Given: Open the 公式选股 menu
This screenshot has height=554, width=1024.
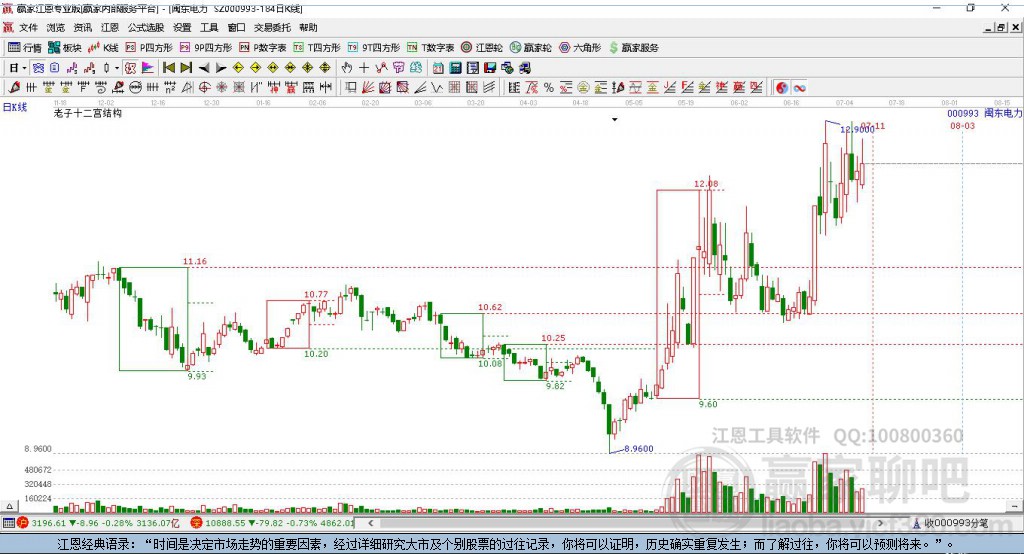Looking at the screenshot, I should (146, 27).
